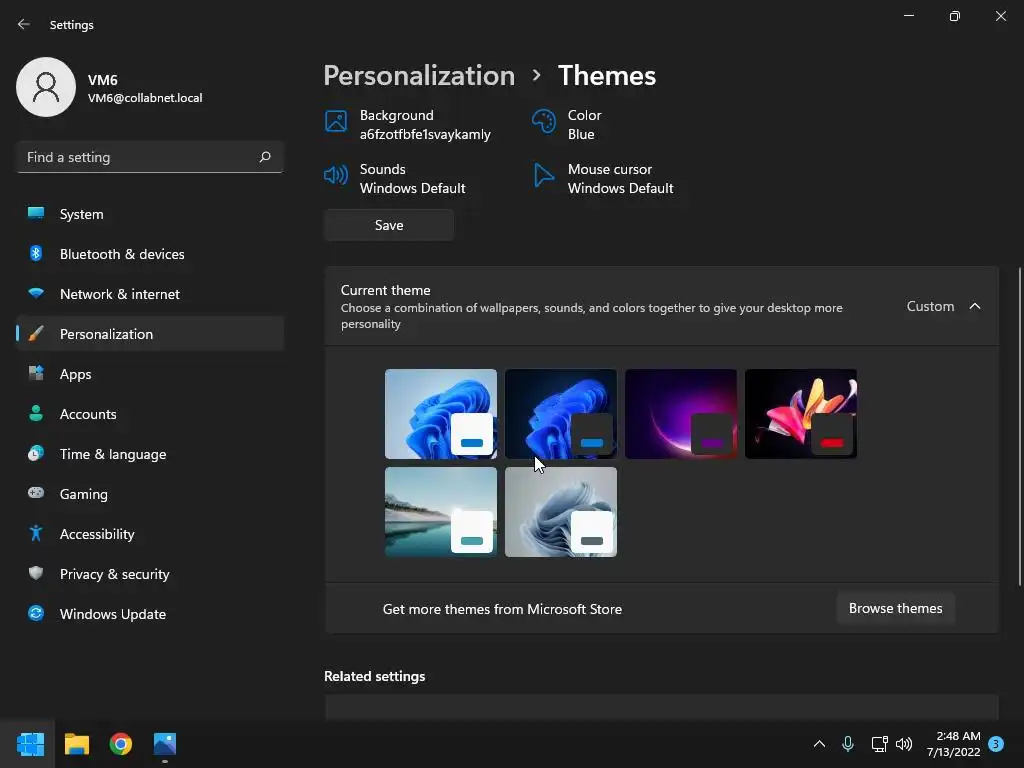Open the notification badge showing 3
1024x768 pixels.
tap(996, 744)
